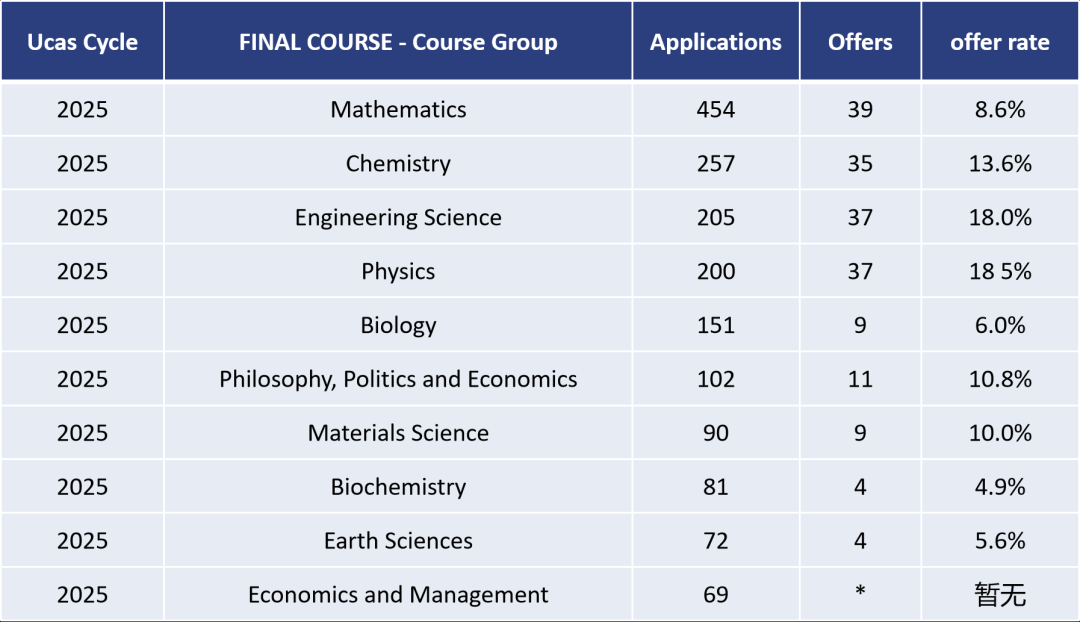Click the Offers column header

click(860, 42)
